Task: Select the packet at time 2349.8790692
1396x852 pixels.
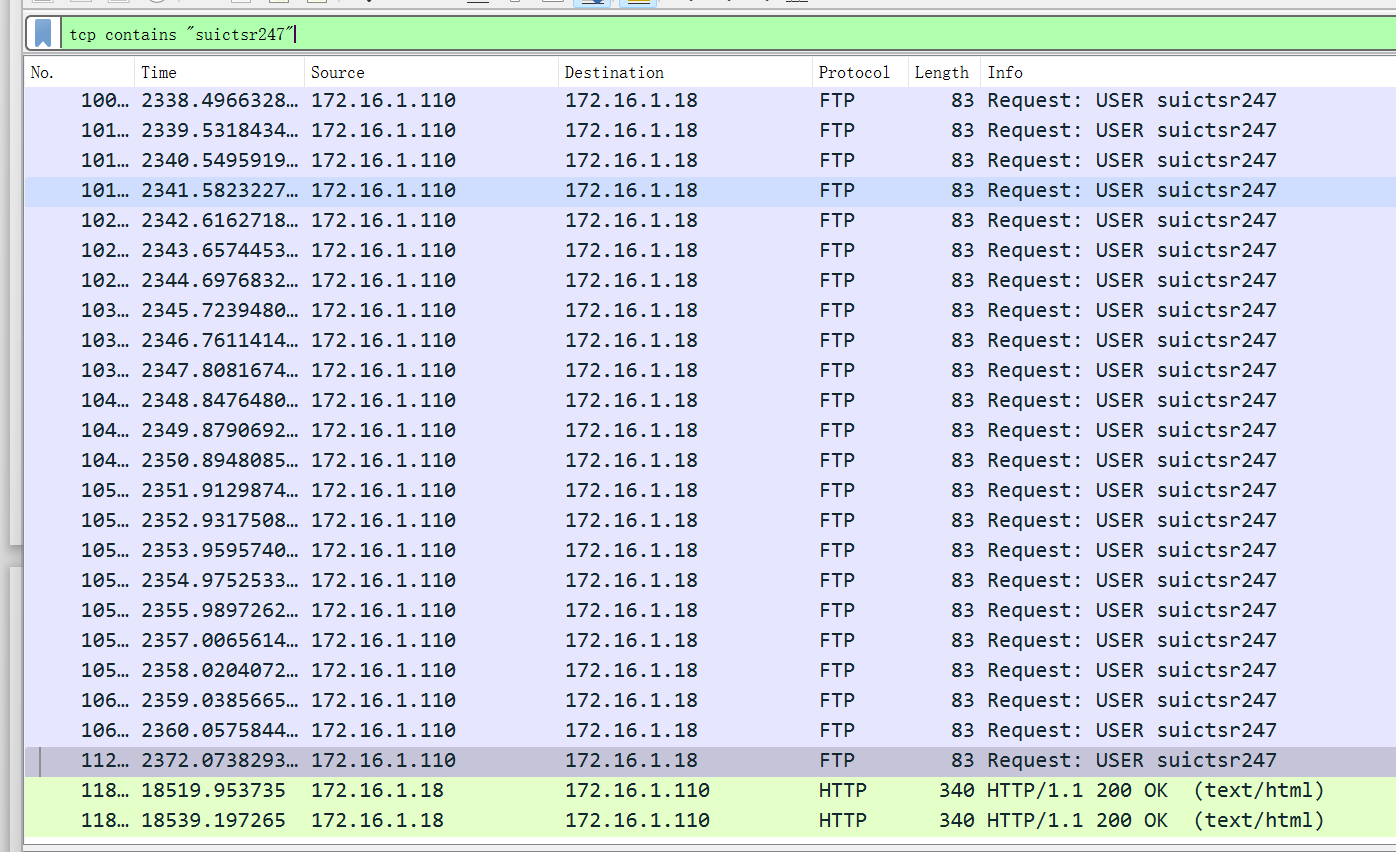Action: pos(710,430)
